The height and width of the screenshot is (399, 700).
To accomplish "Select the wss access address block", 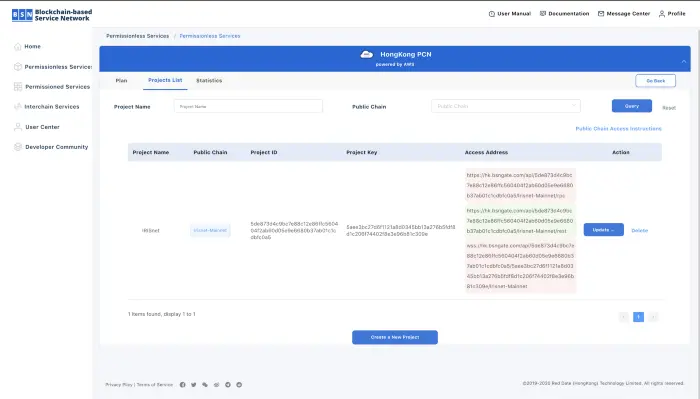I will [520, 266].
